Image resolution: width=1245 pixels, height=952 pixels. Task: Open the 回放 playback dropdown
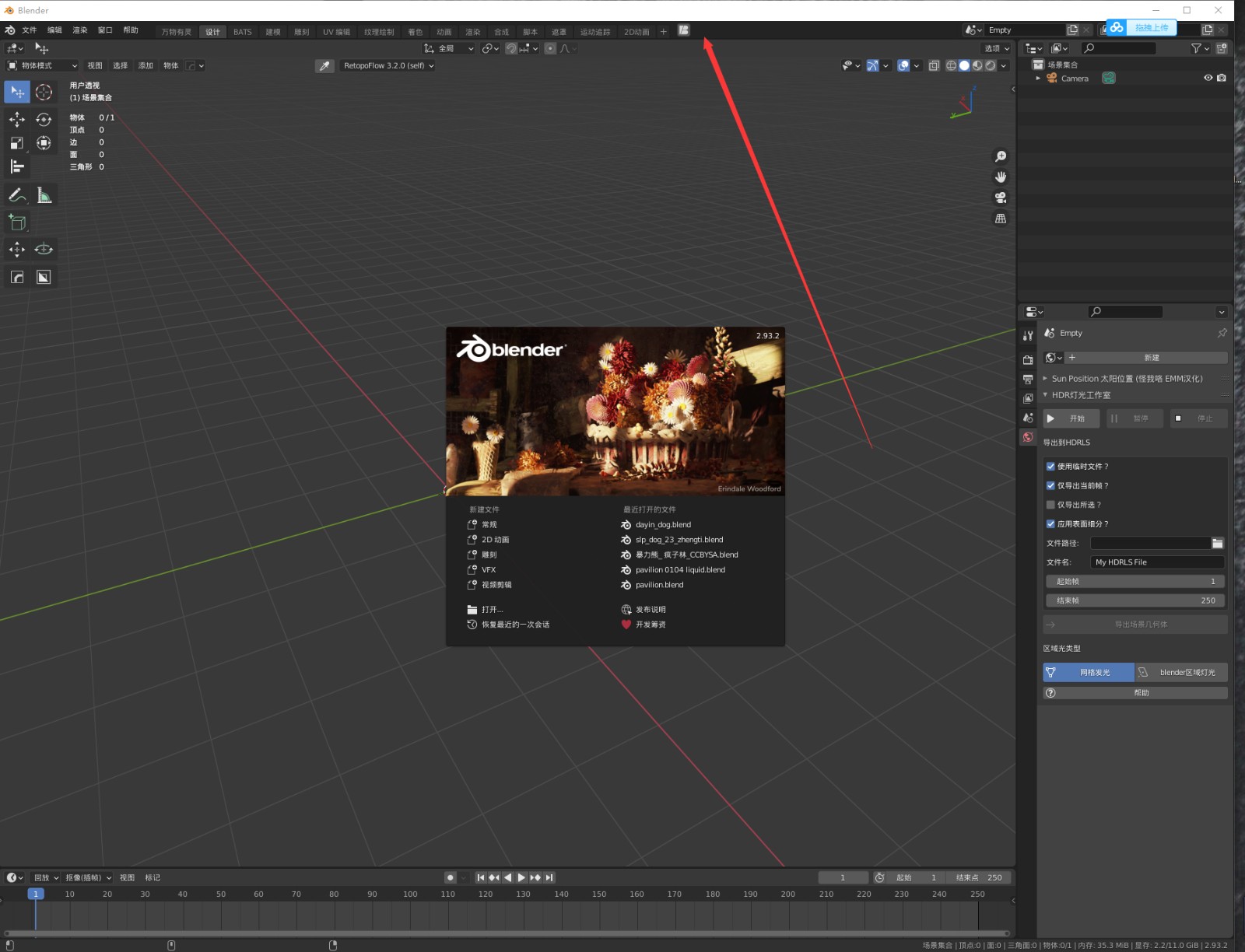(x=46, y=877)
